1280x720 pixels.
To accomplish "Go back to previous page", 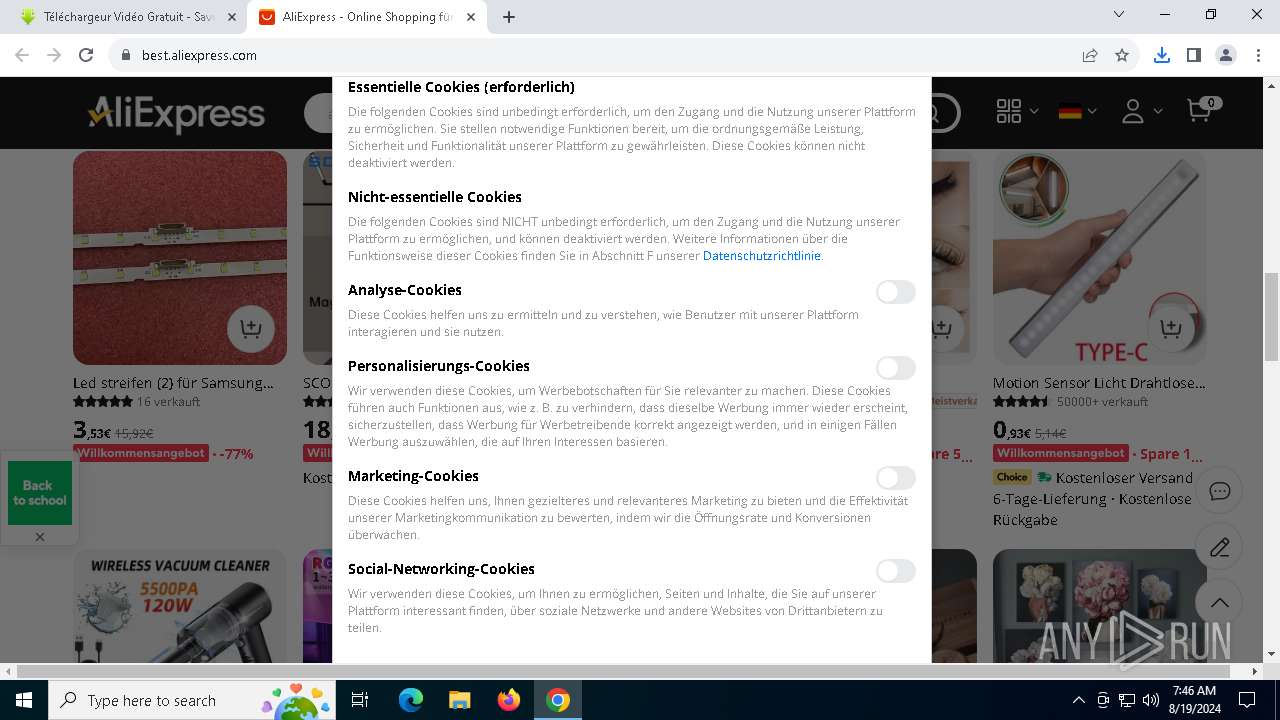I will tap(22, 55).
